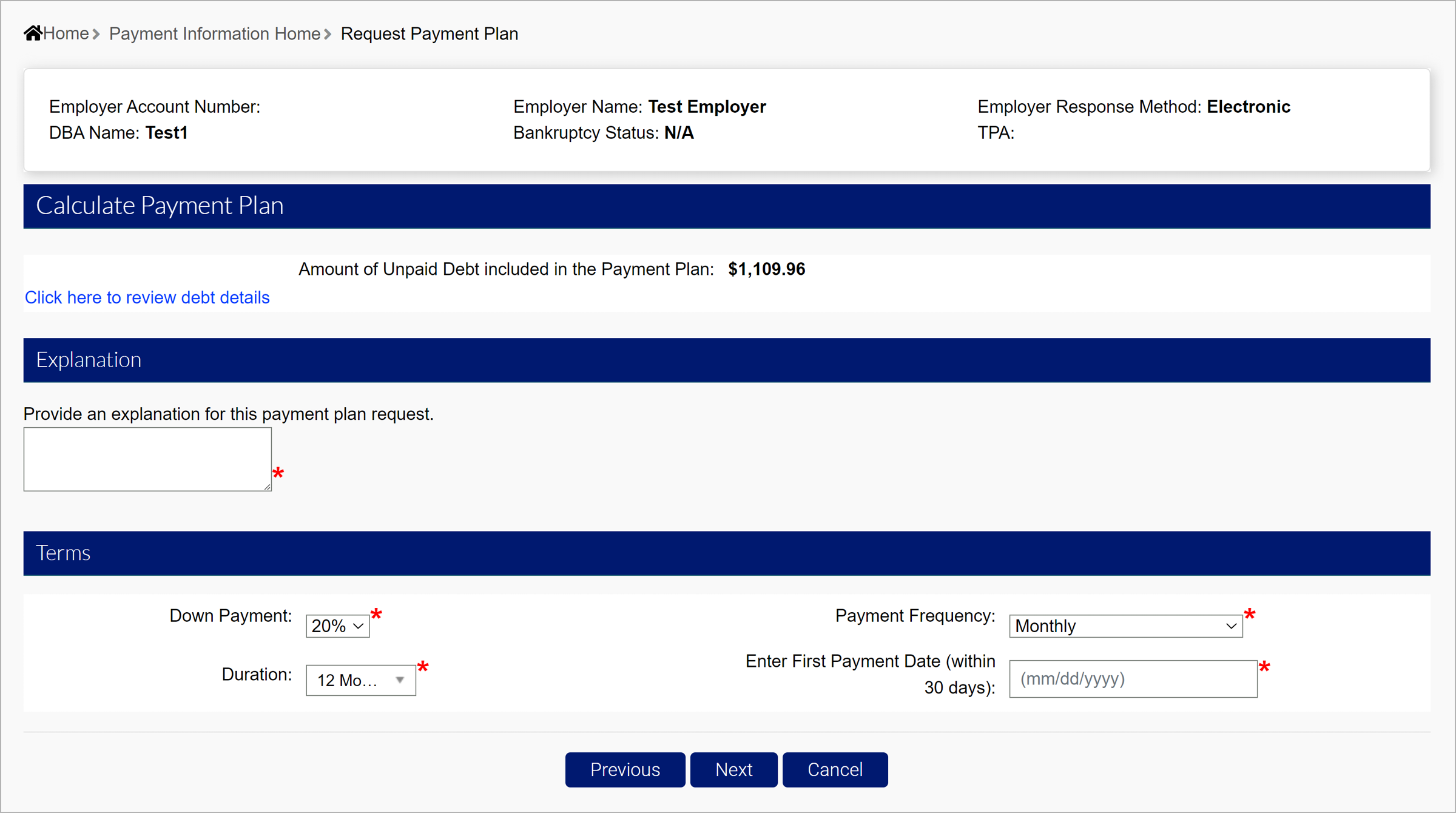Click inside the explanation text box
This screenshot has height=813, width=1456.
tap(147, 459)
